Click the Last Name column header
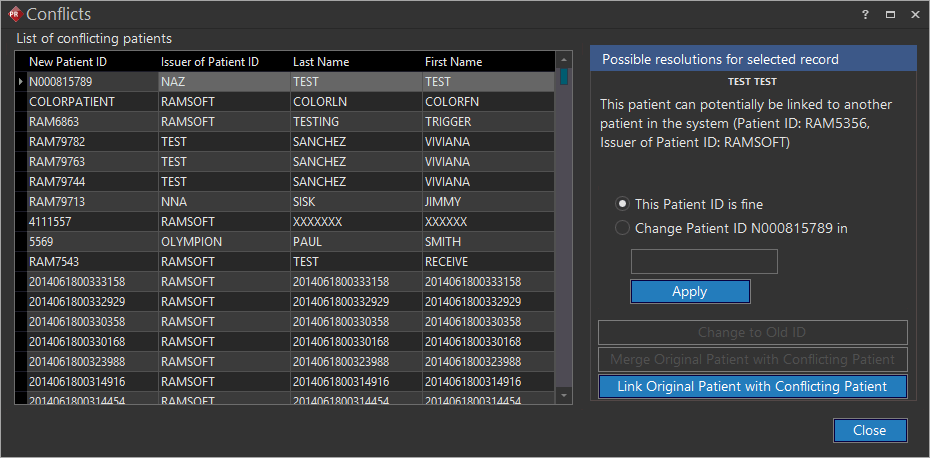This screenshot has height=458, width=930. pyautogui.click(x=321, y=62)
